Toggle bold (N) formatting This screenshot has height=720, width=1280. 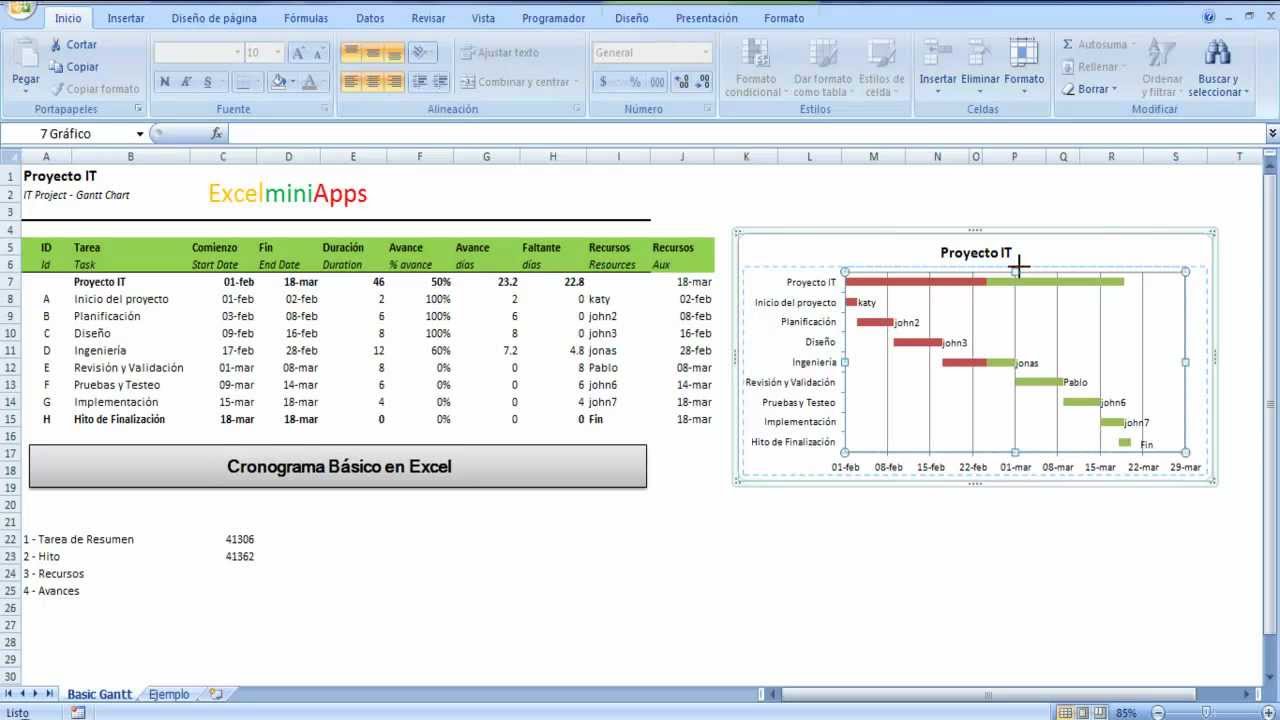(164, 82)
